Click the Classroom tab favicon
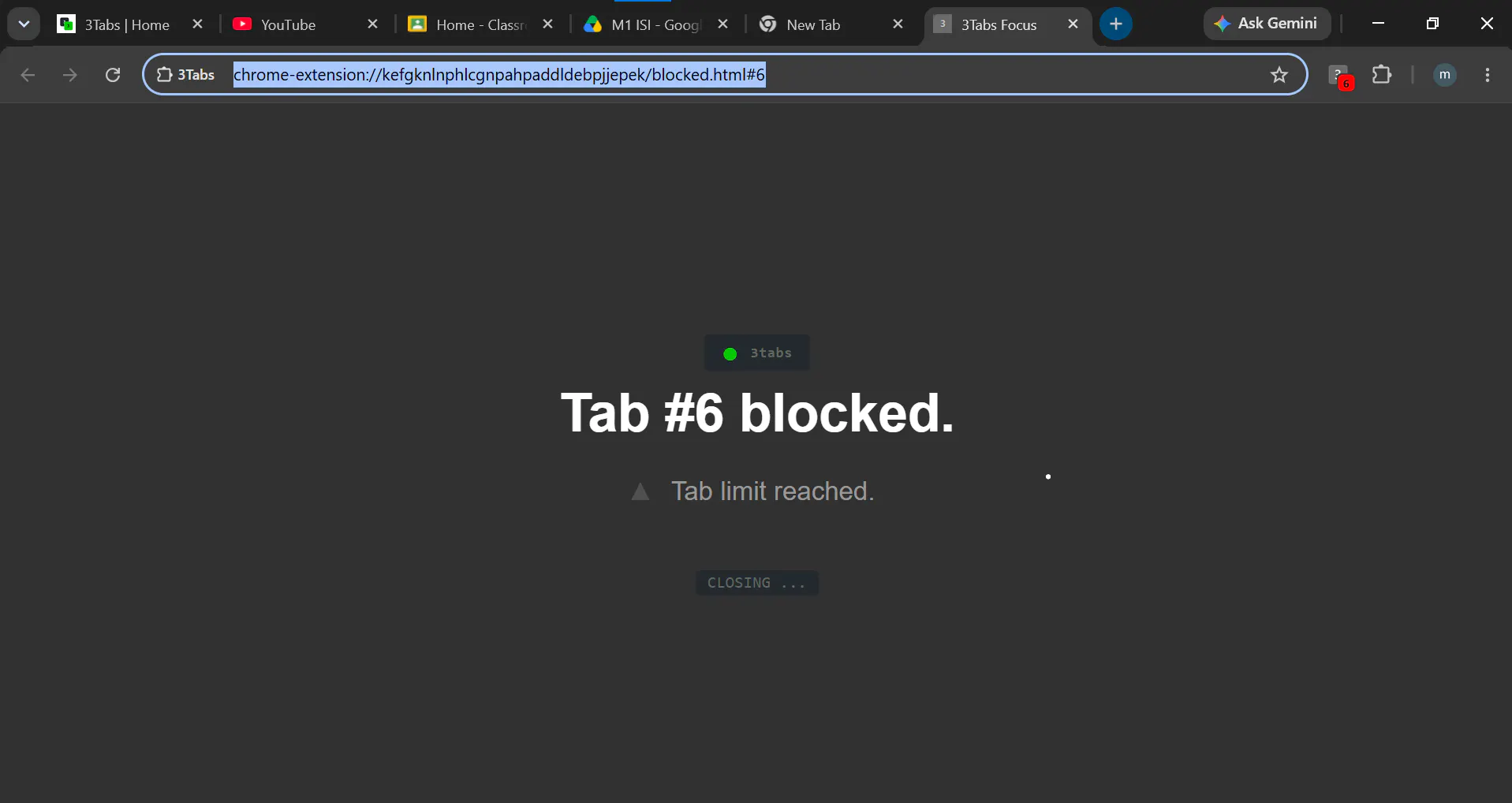Viewport: 1512px width, 803px height. point(417,24)
